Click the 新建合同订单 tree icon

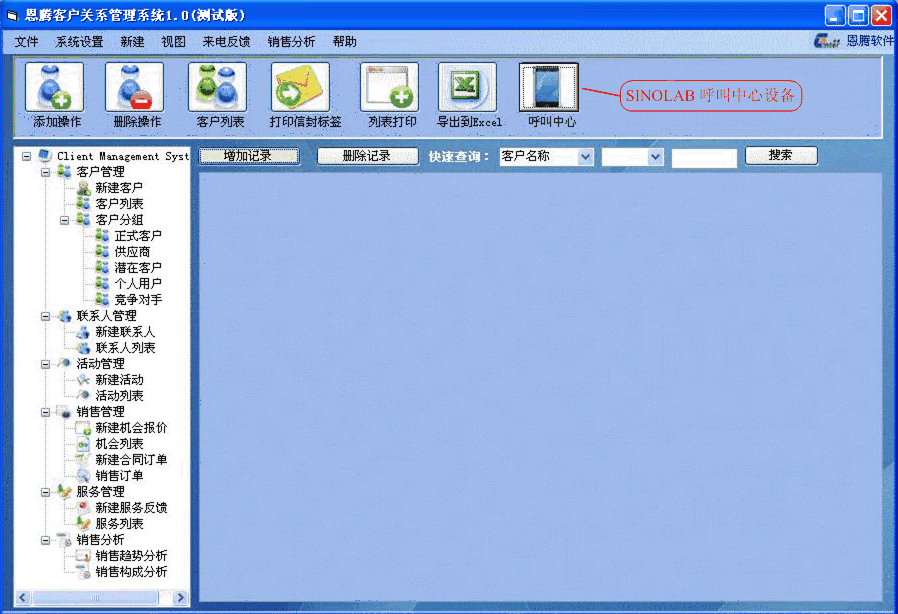click(84, 459)
